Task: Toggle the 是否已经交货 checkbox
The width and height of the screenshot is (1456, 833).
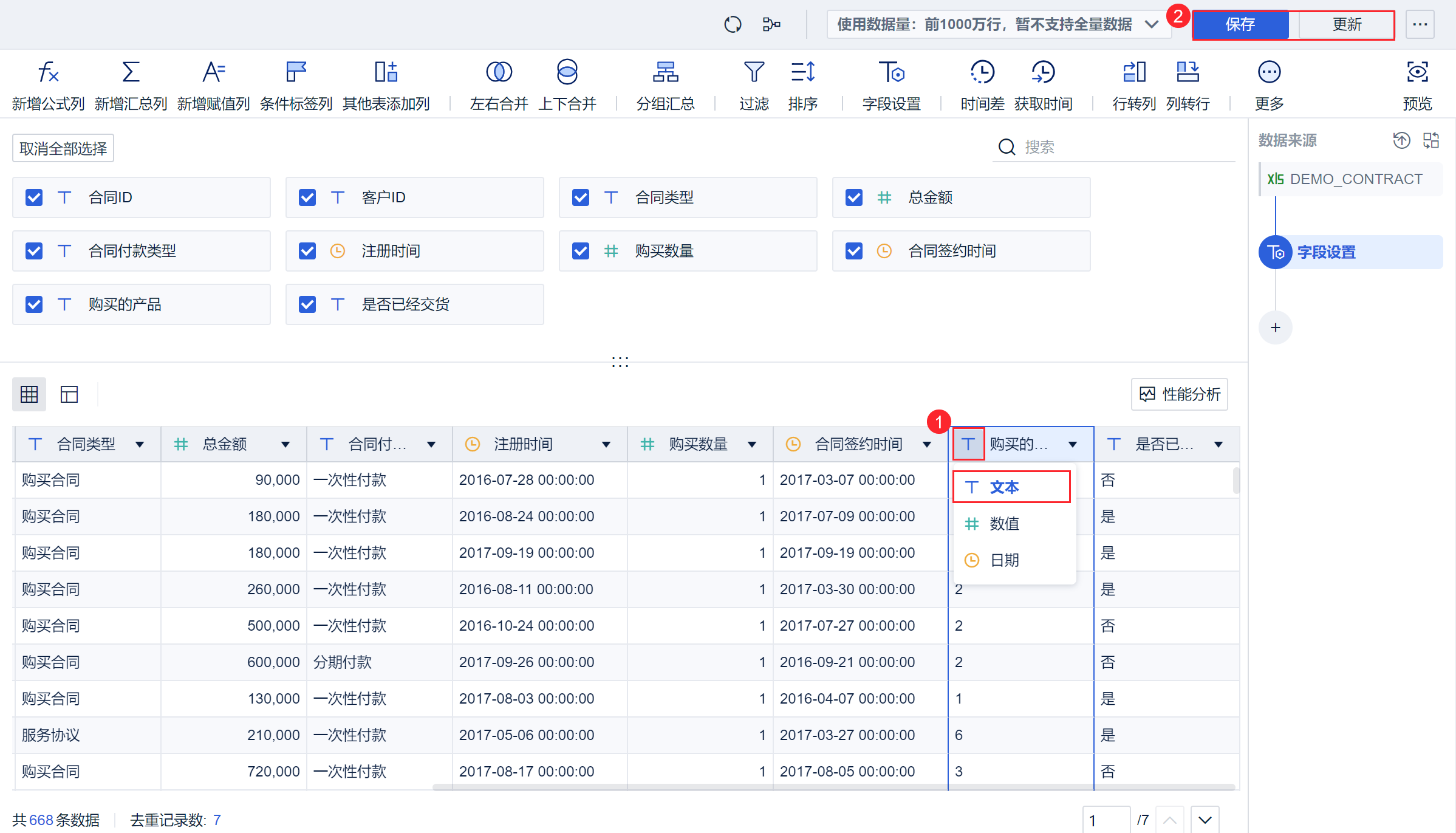Action: coord(307,304)
